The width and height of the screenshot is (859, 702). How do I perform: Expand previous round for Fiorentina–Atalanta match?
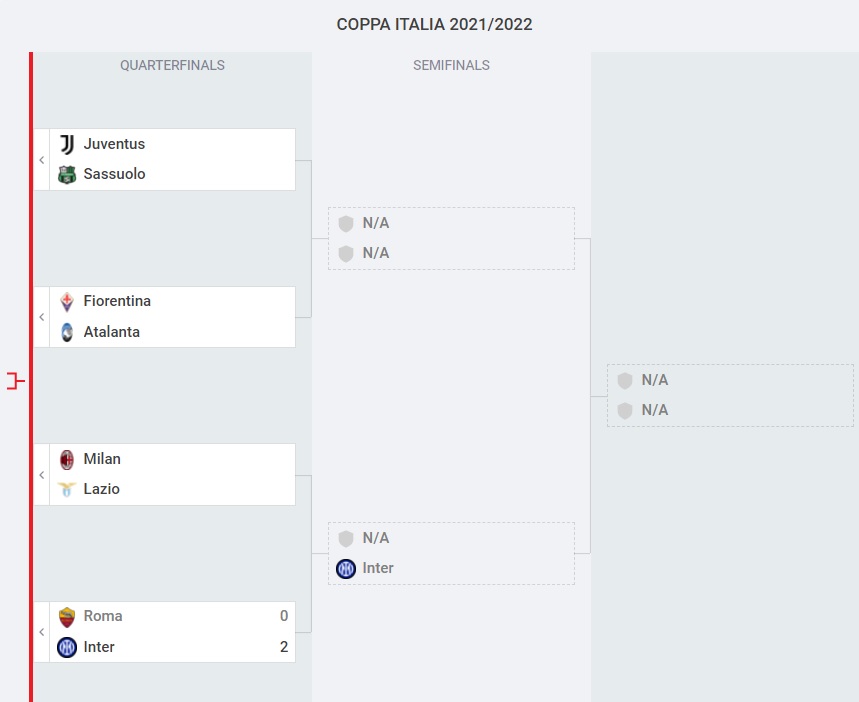point(42,317)
